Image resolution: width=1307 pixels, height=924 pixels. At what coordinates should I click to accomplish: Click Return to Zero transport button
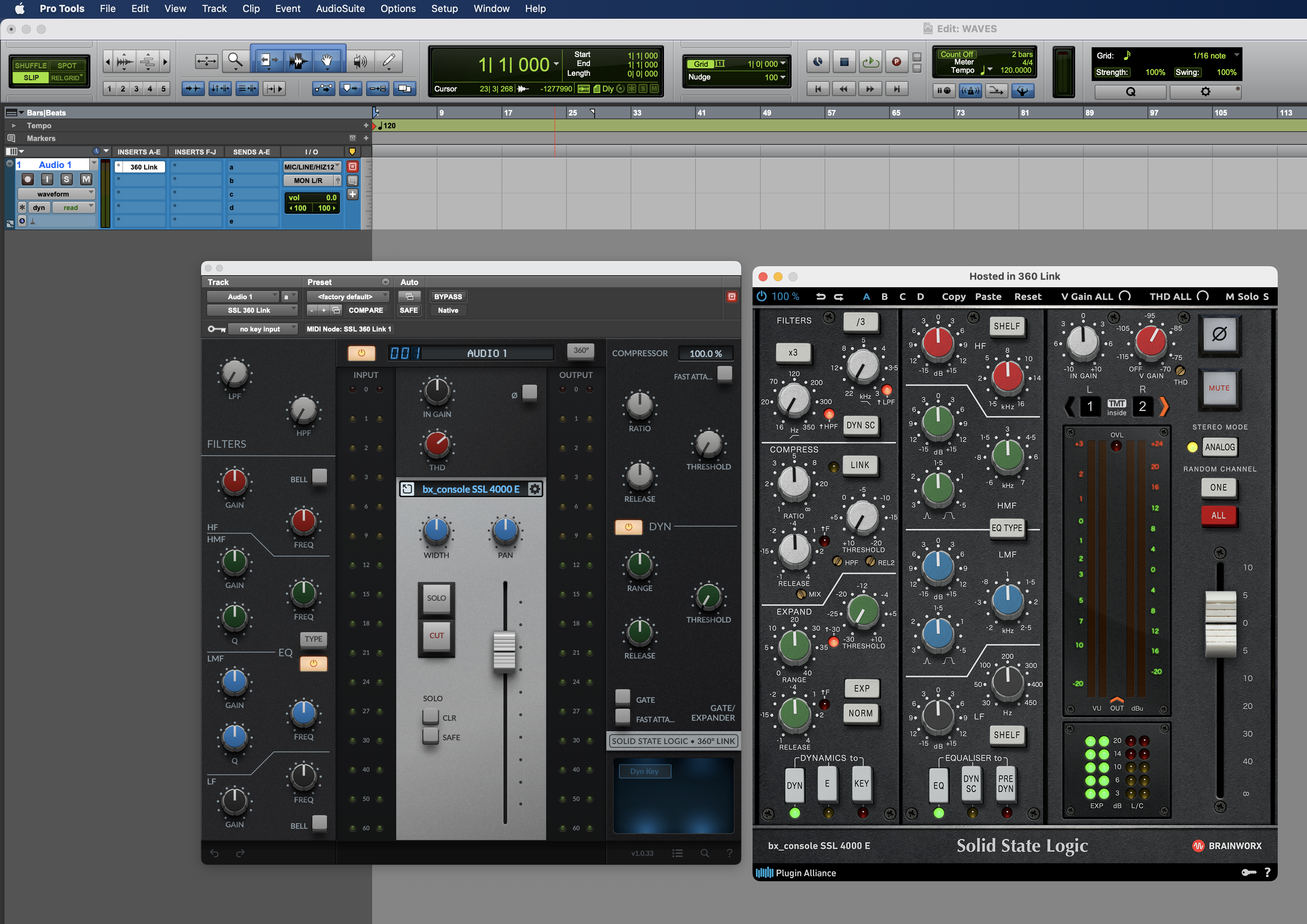[818, 89]
